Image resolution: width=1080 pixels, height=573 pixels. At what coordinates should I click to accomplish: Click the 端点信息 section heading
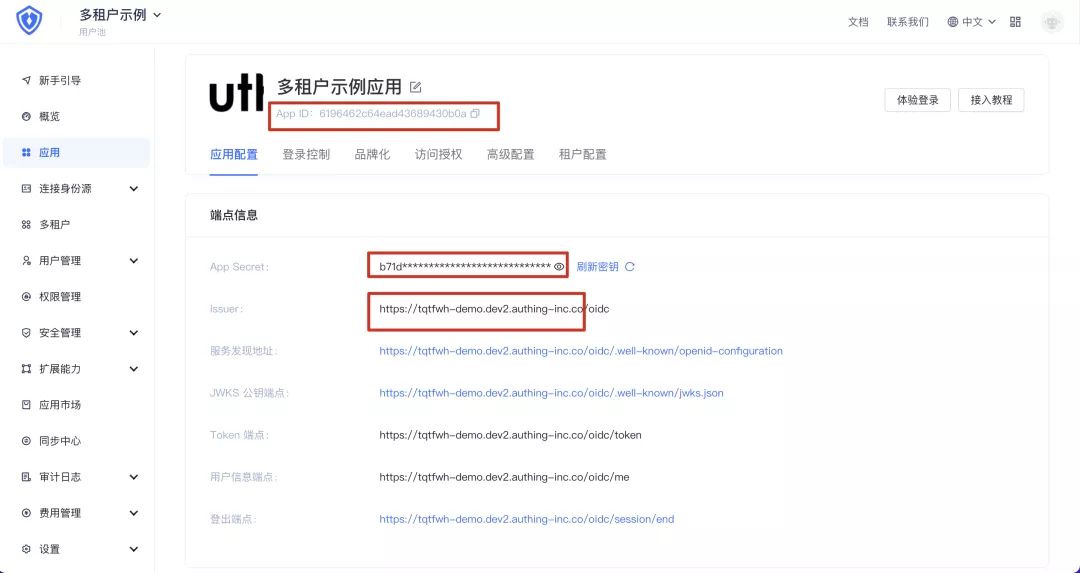tap(233, 215)
